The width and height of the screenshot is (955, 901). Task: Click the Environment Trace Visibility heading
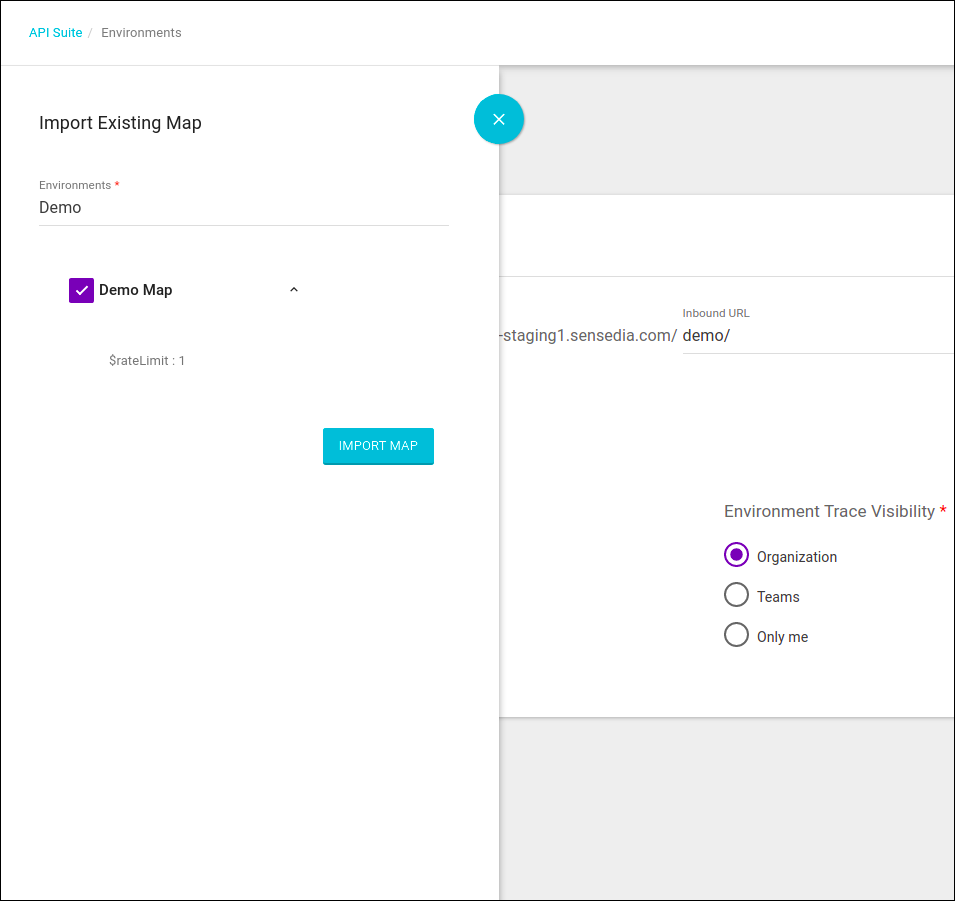coord(829,511)
